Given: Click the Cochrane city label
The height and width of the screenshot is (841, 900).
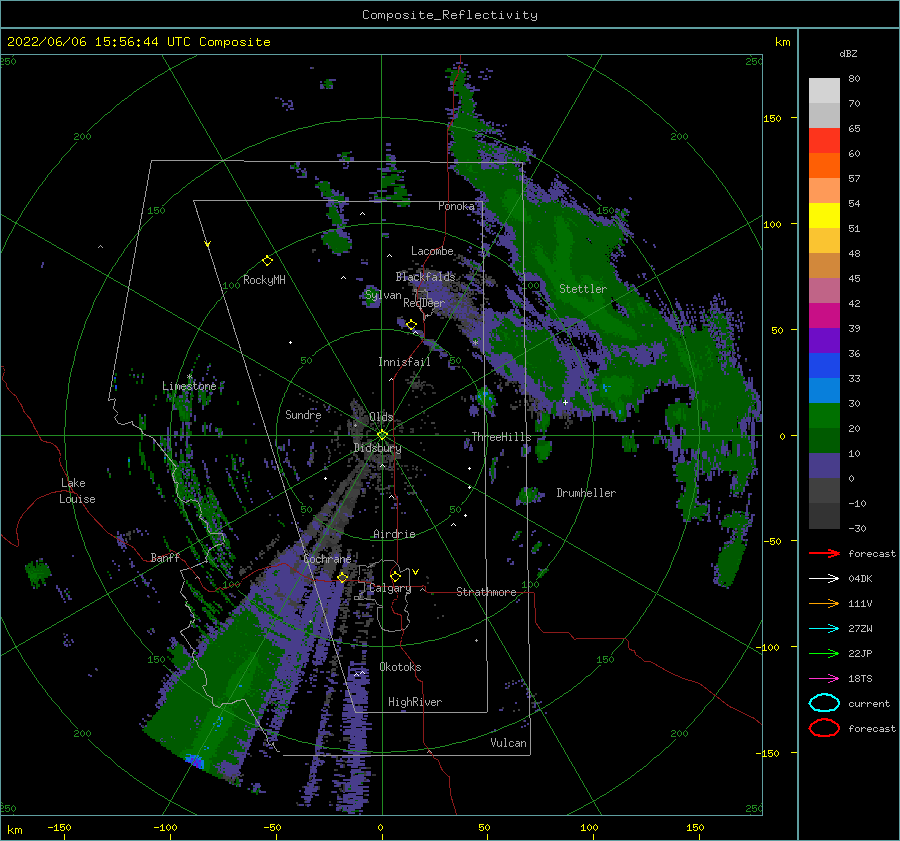Looking at the screenshot, I should tap(327, 559).
